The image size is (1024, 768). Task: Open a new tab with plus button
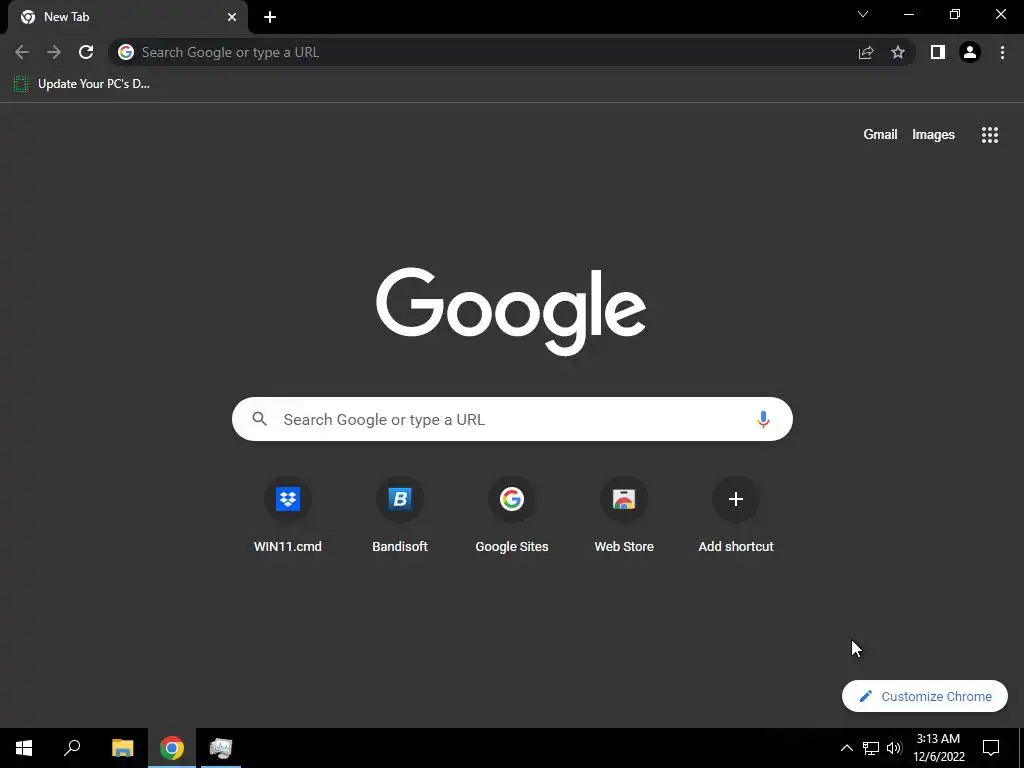(x=270, y=17)
